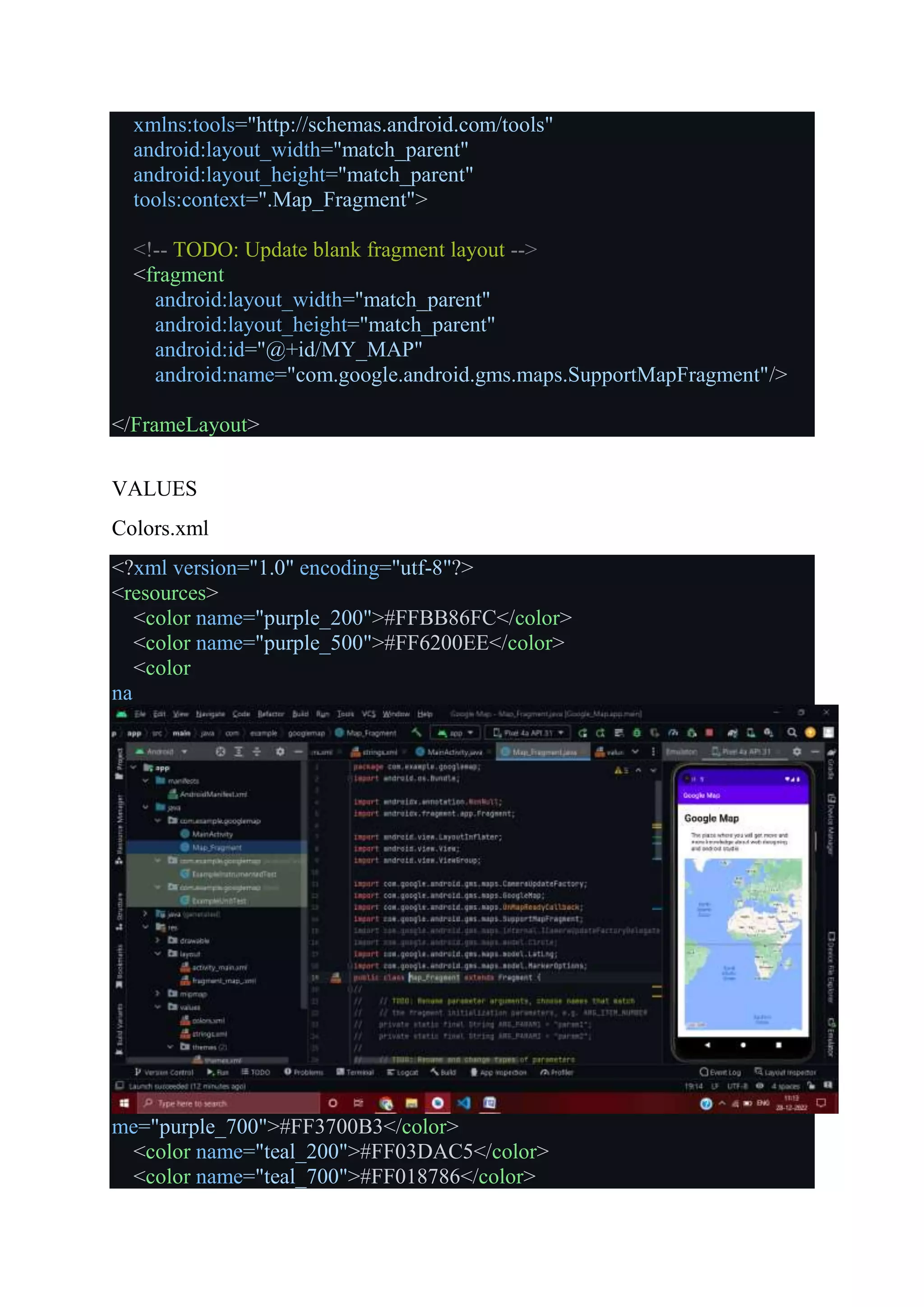Click the Search Everywhere magnifier icon
This screenshot has width=924, height=1307.
[x=792, y=732]
